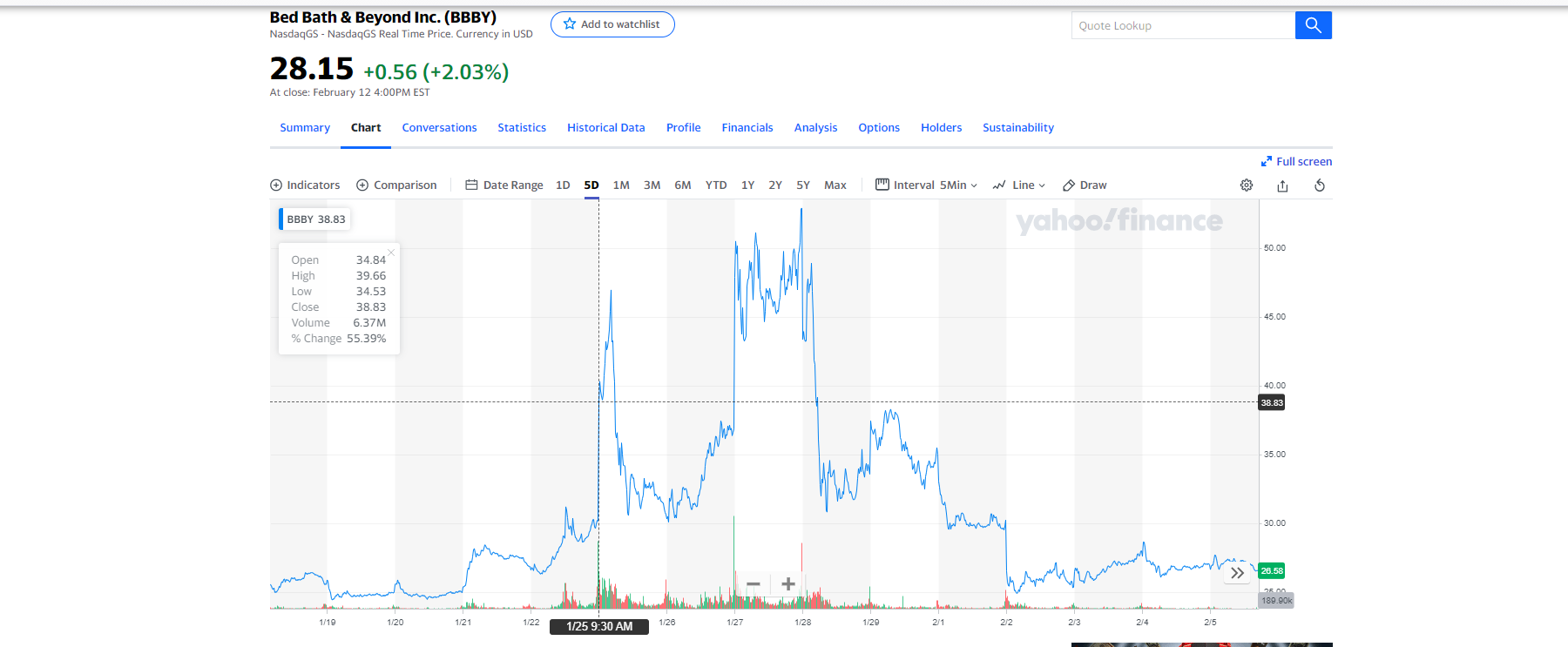Close the Open/High/Low tooltip box
This screenshot has height=647, width=1568.
click(x=391, y=253)
